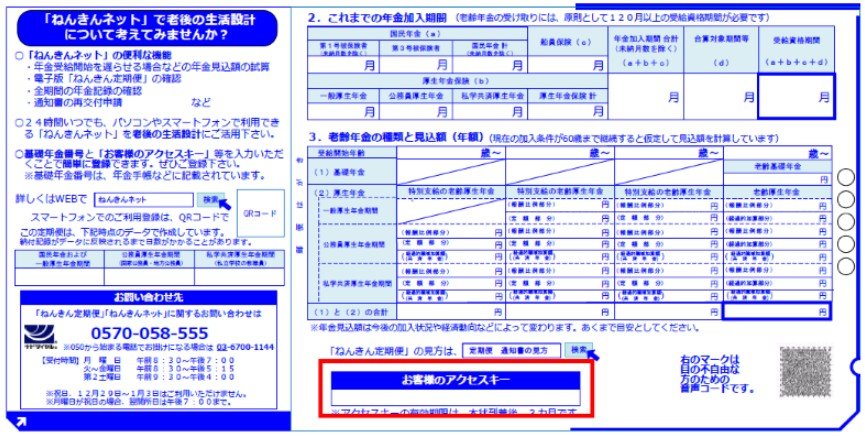Click the ねんきんネット rounded title banner
865x436 pixels.
(147, 28)
